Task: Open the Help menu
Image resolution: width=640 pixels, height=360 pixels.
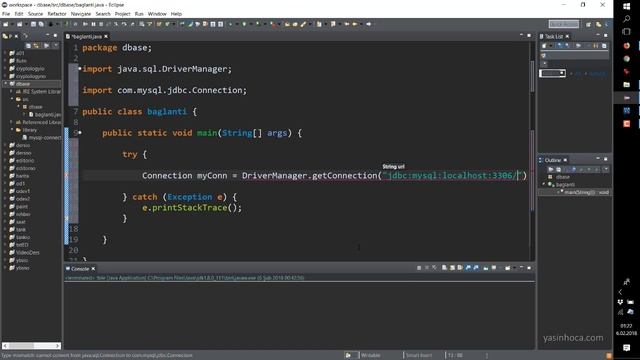Action: pos(176,14)
